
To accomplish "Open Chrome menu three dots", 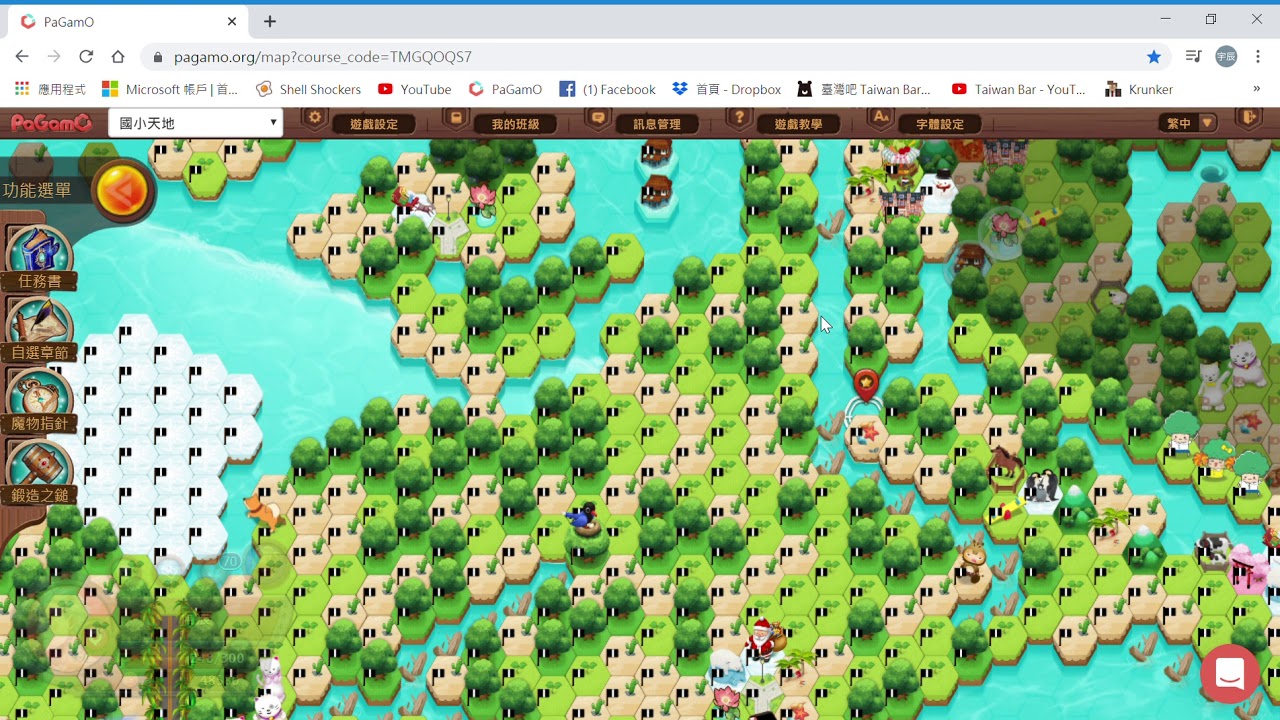I will point(1258,57).
